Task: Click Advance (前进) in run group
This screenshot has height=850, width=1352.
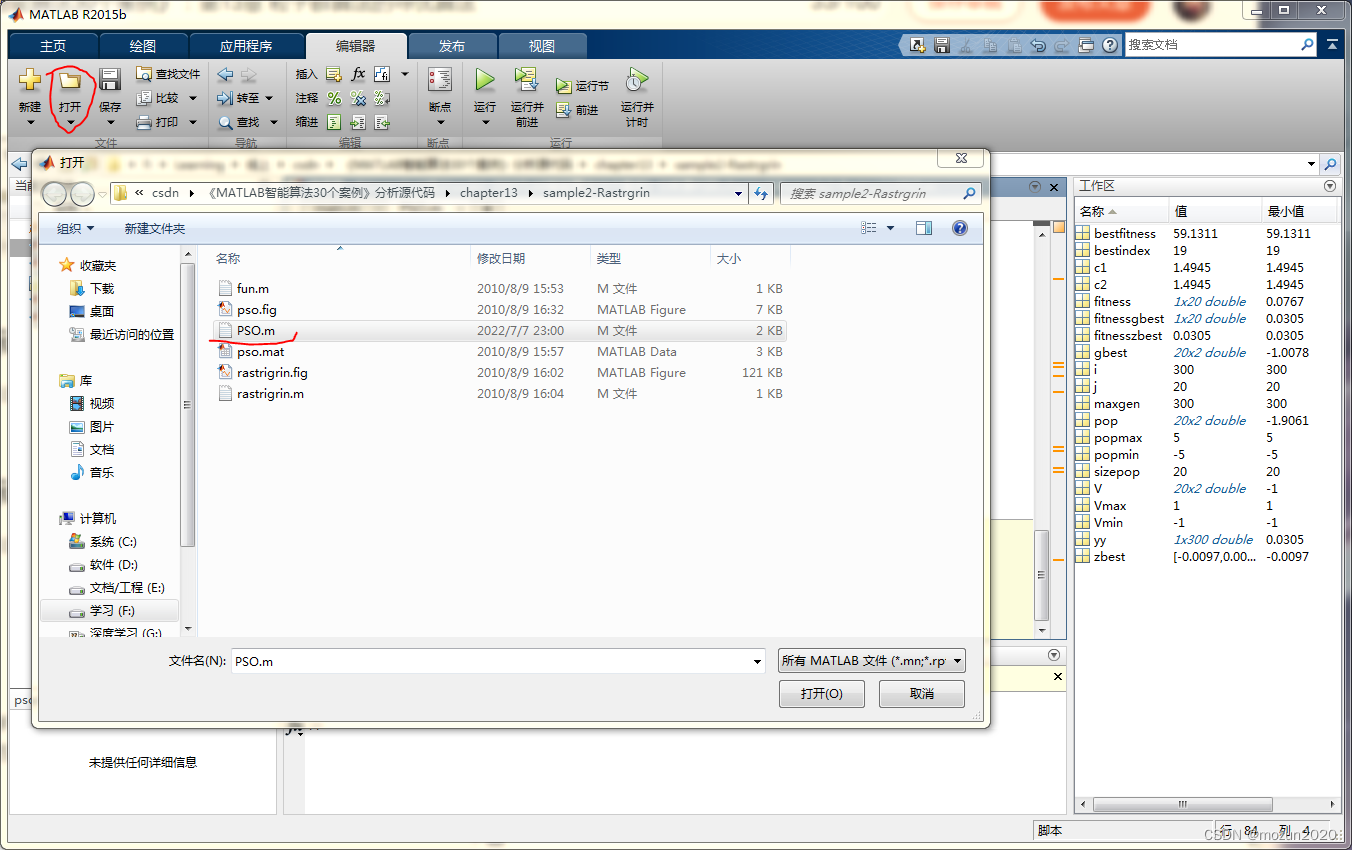Action: [577, 110]
